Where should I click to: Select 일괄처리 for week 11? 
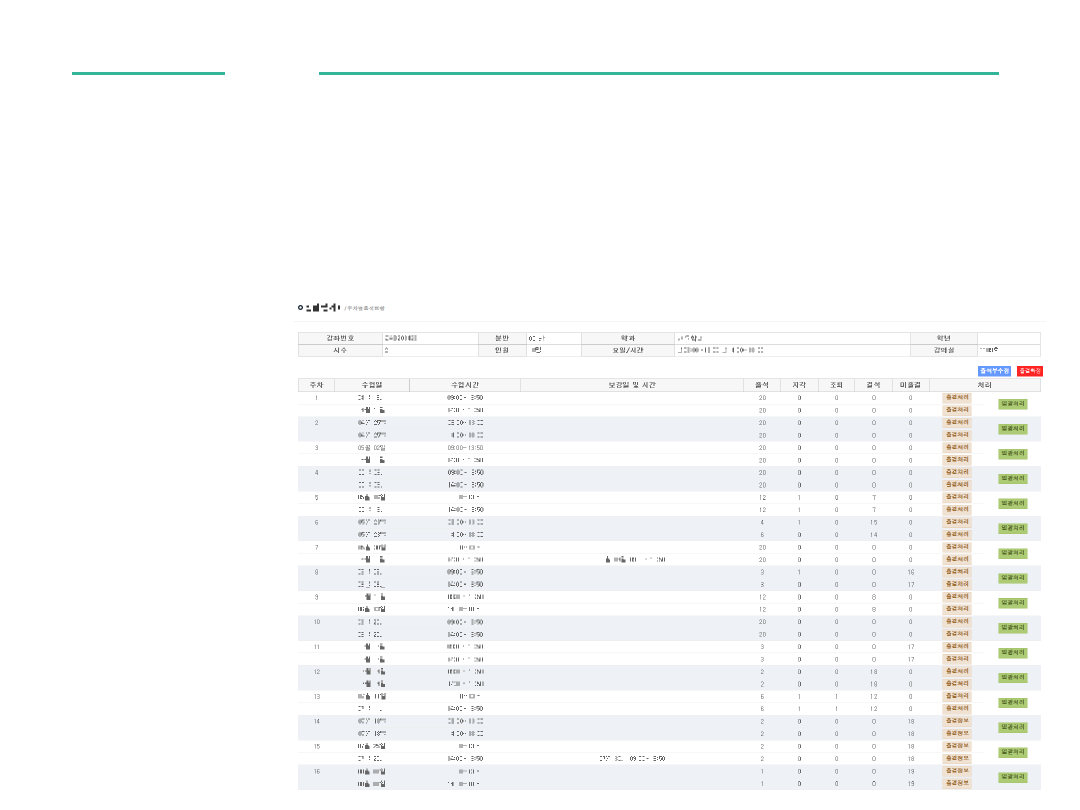1012,652
